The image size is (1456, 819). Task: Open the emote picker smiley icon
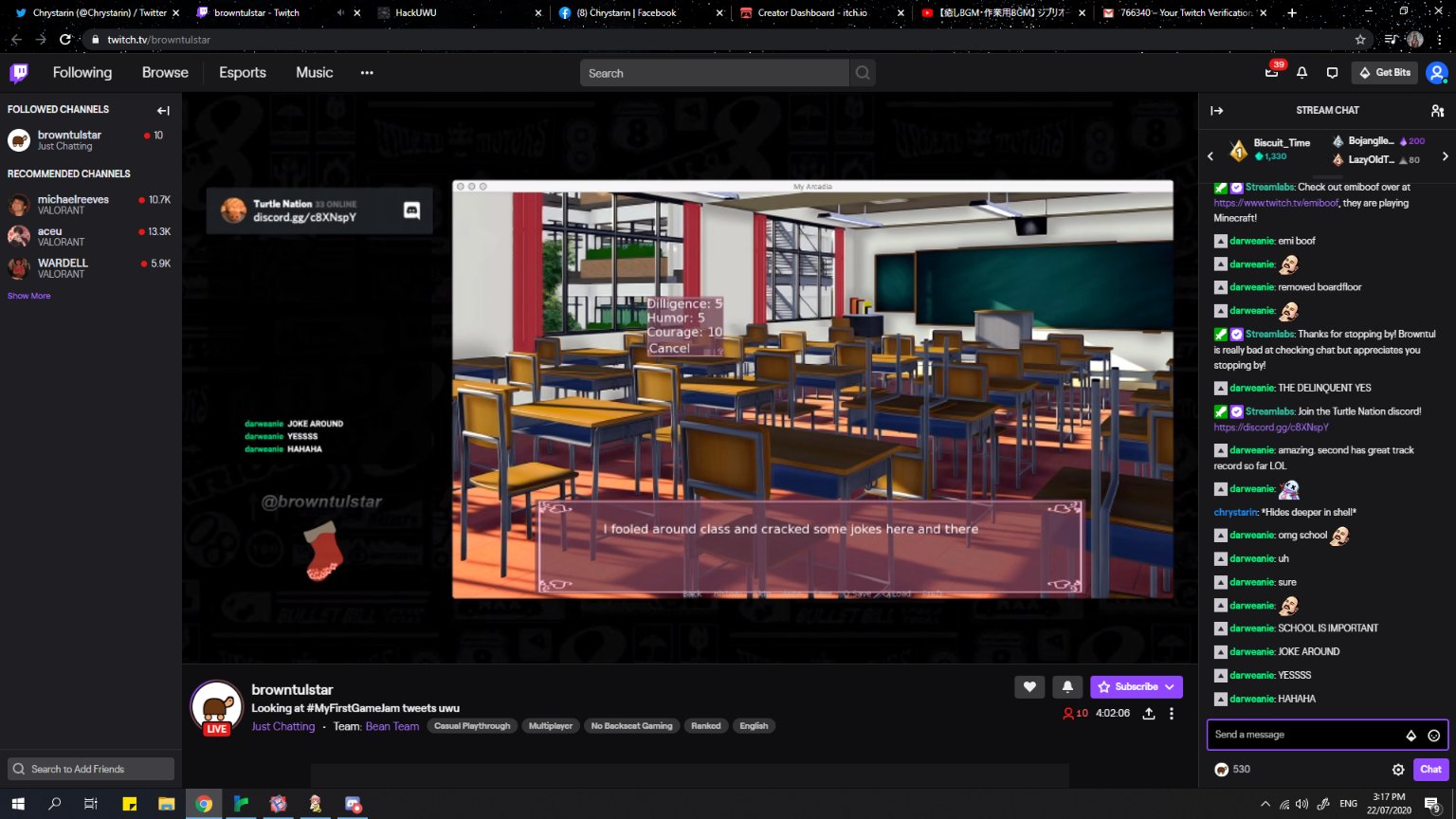coord(1433,736)
